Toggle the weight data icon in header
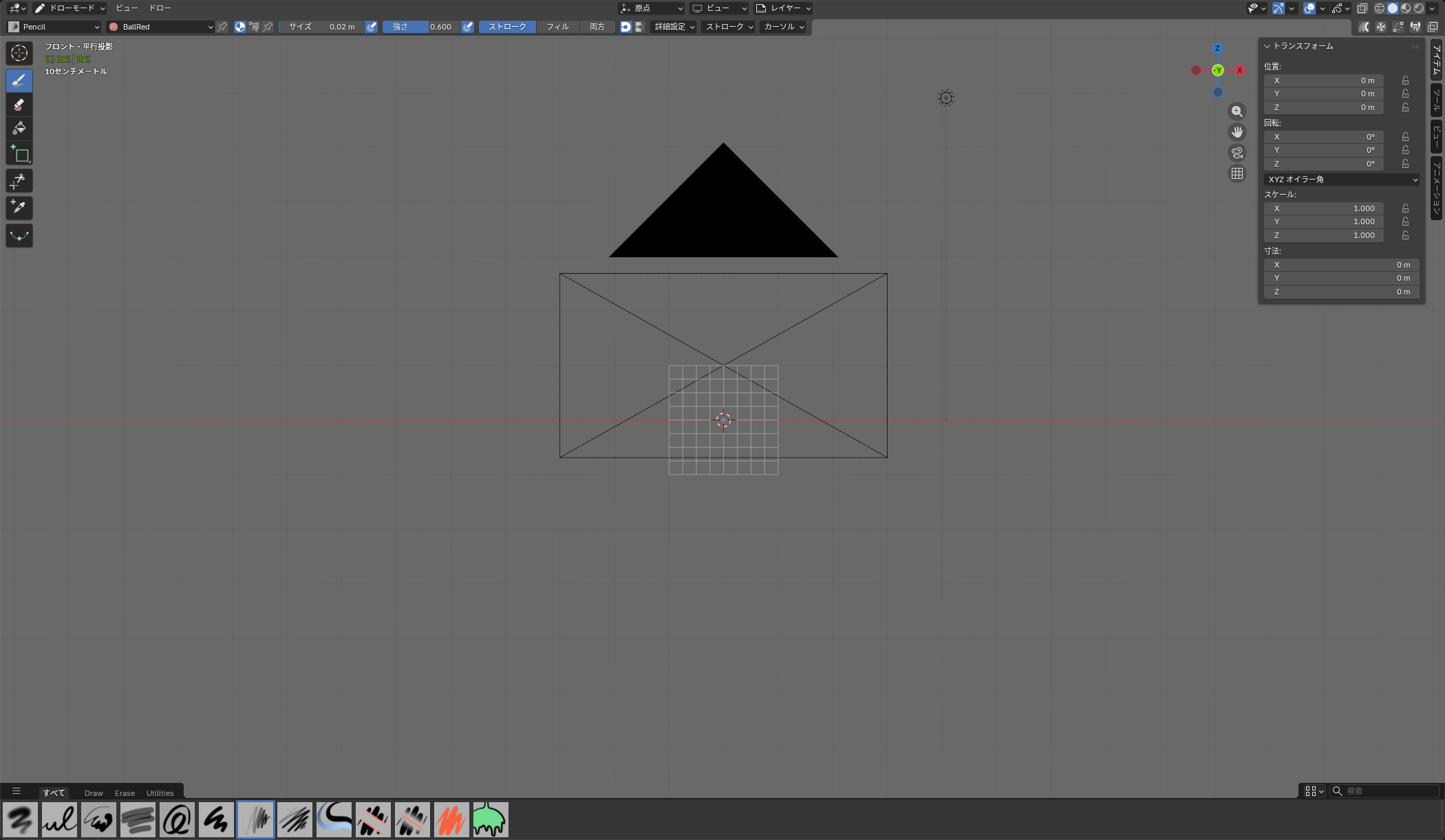 click(x=1415, y=27)
